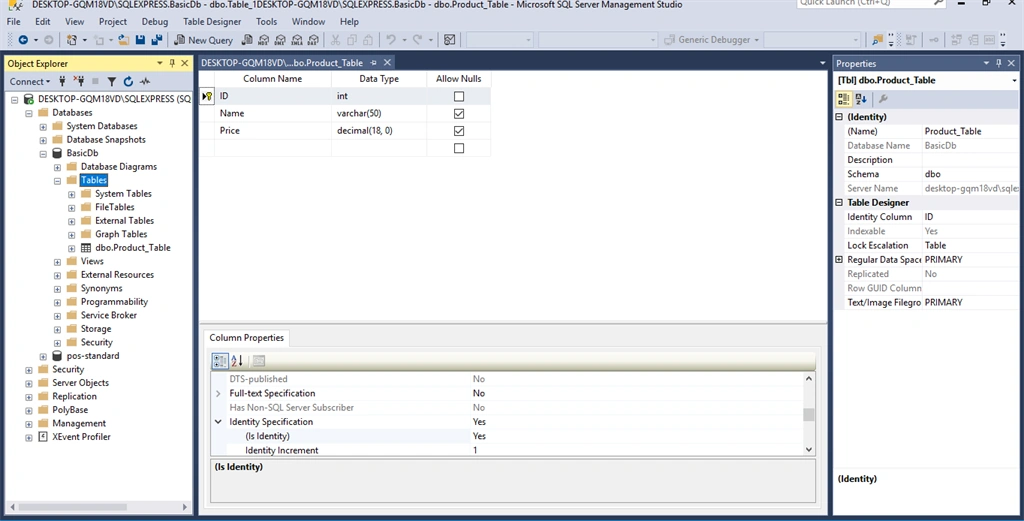This screenshot has width=1024, height=521.
Task: Select XEvent Profiler node
Action: [81, 437]
